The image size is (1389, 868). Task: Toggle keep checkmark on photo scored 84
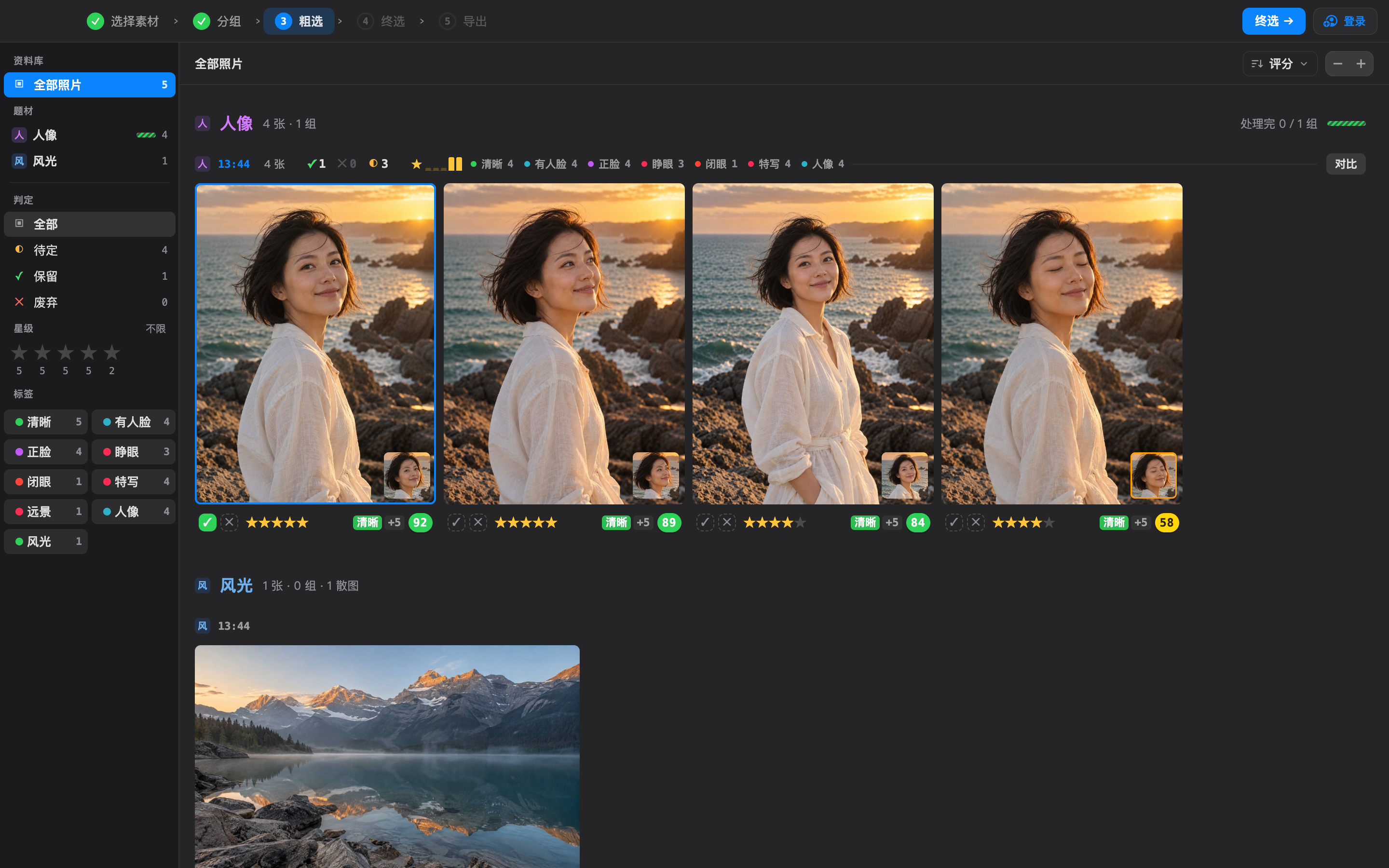coord(705,522)
